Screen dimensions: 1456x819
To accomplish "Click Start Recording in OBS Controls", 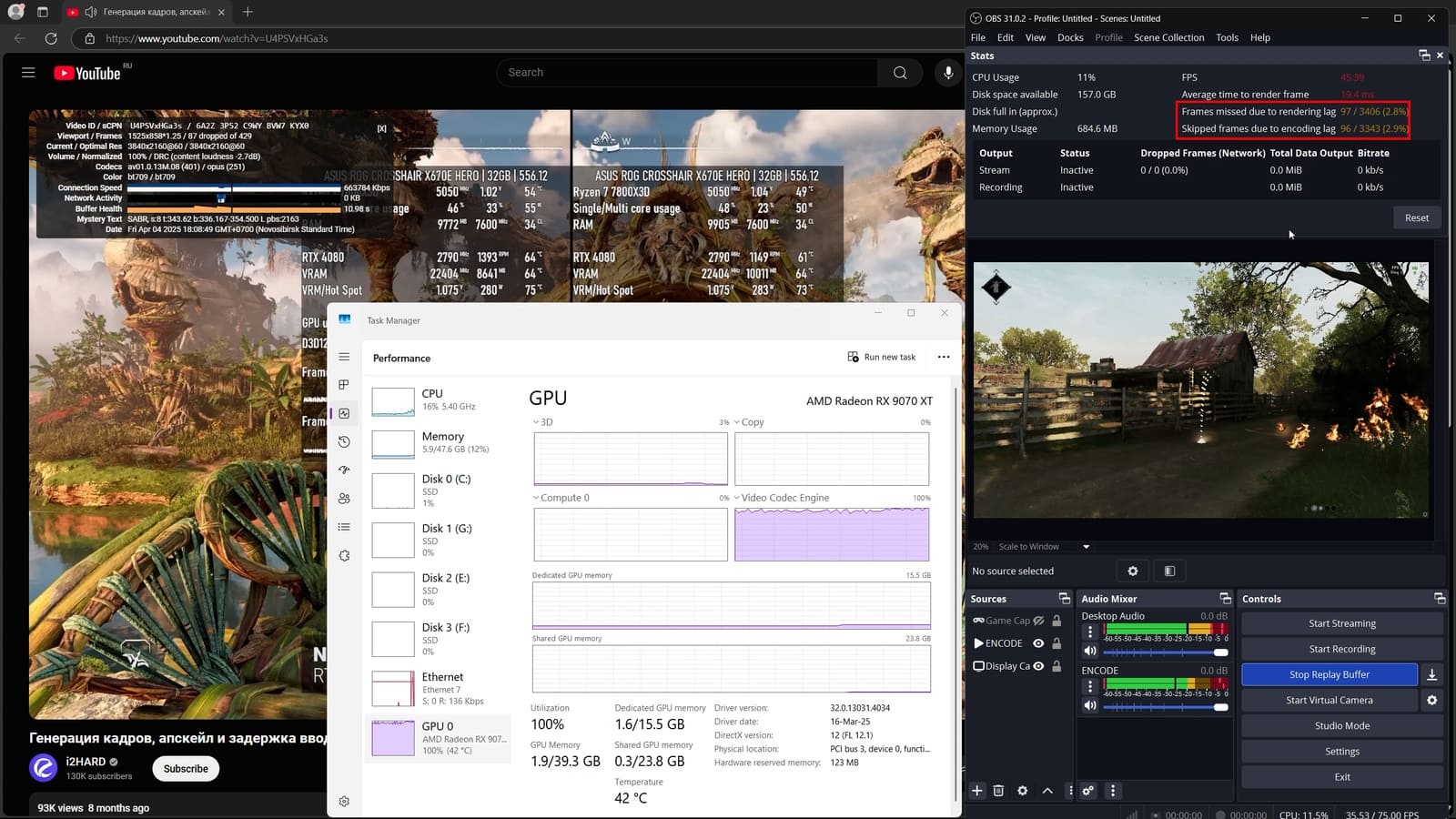I will 1341,649.
